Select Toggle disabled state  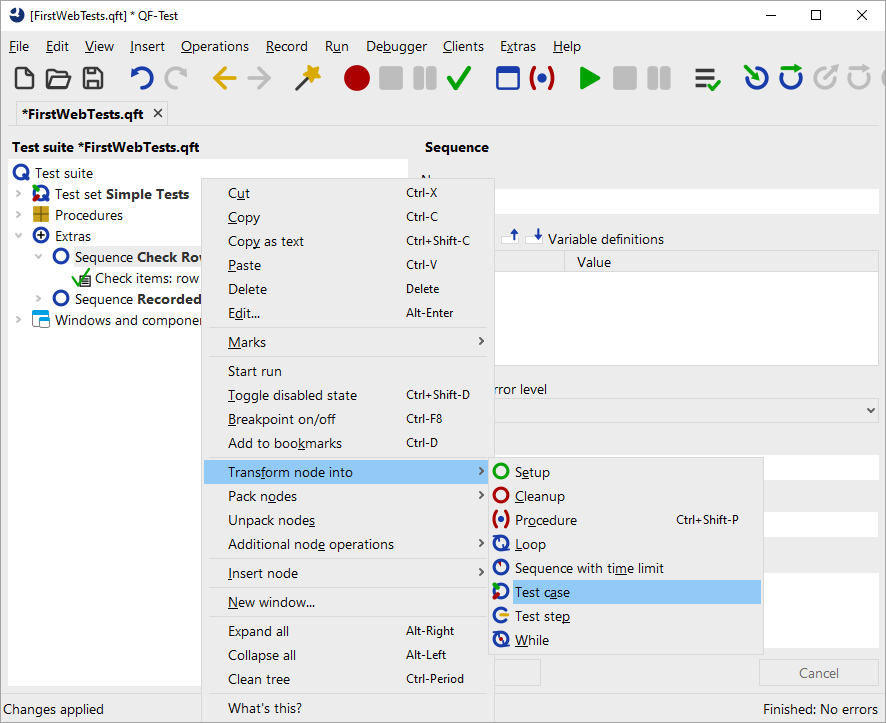pyautogui.click(x=348, y=395)
